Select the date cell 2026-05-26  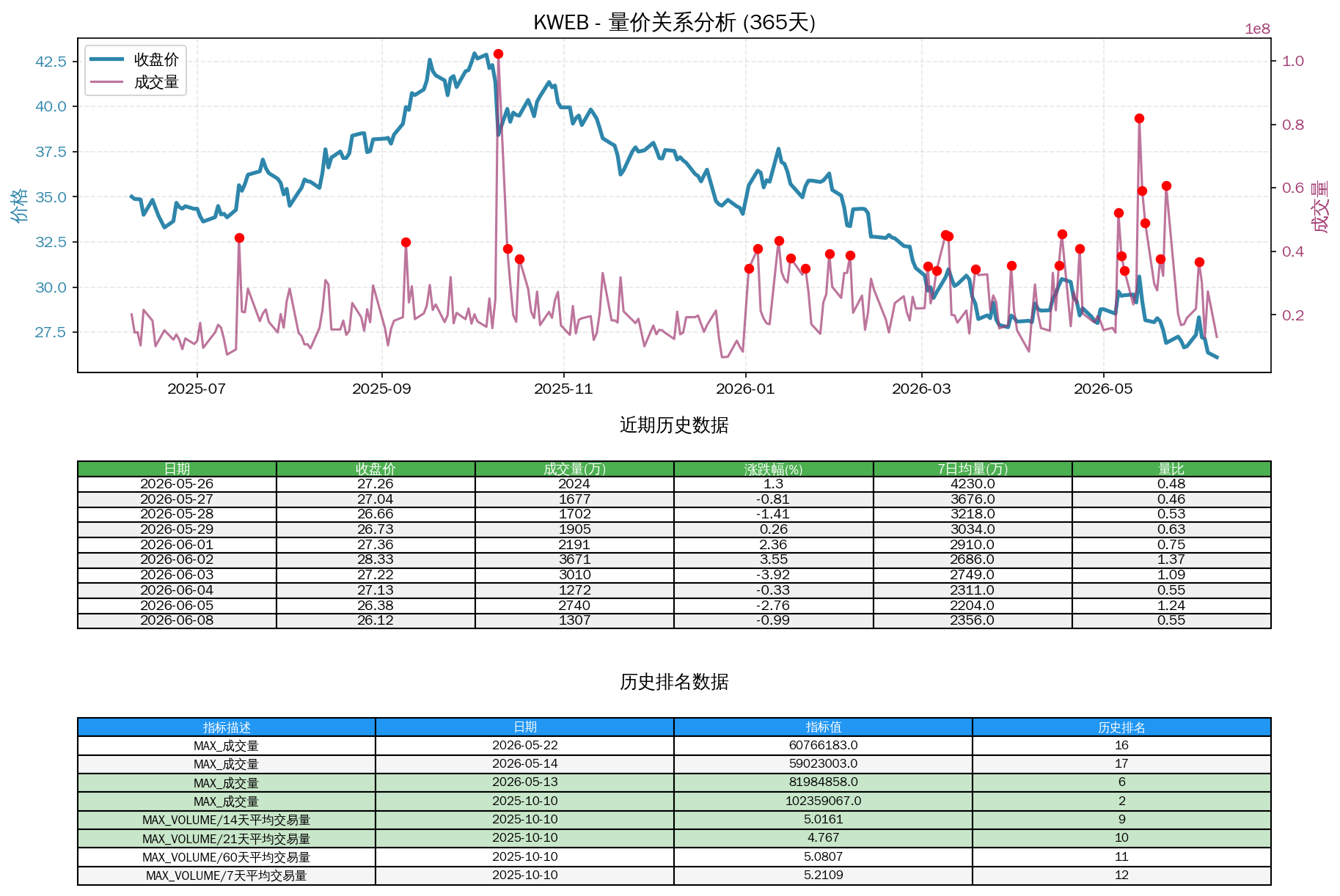tap(177, 484)
